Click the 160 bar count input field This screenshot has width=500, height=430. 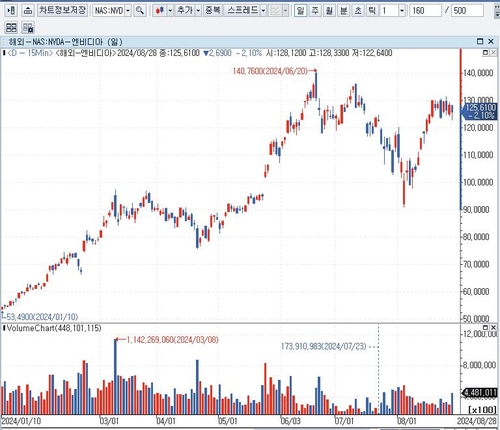click(x=425, y=11)
